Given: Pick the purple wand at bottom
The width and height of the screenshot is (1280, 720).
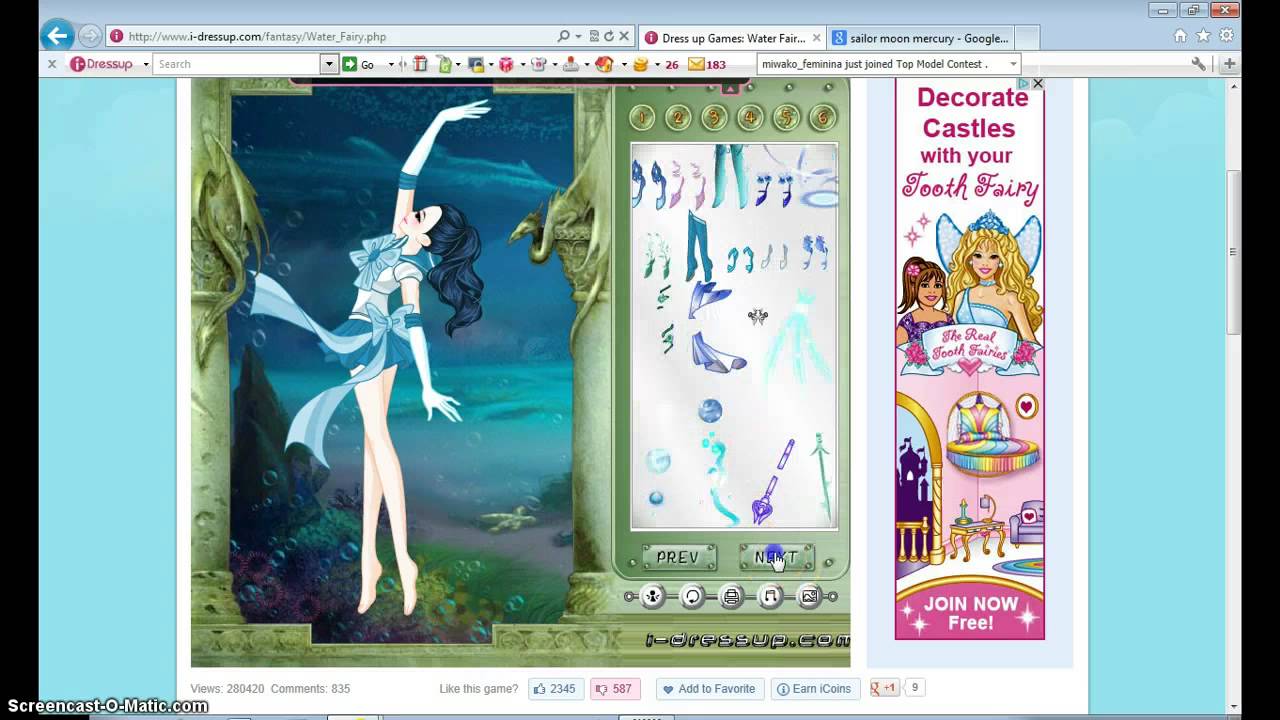Looking at the screenshot, I should point(773,482).
